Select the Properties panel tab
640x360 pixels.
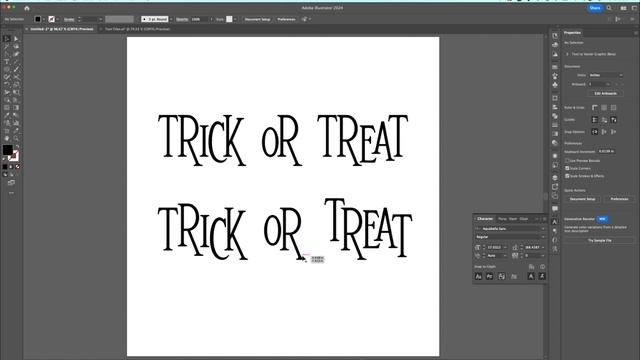click(x=572, y=33)
